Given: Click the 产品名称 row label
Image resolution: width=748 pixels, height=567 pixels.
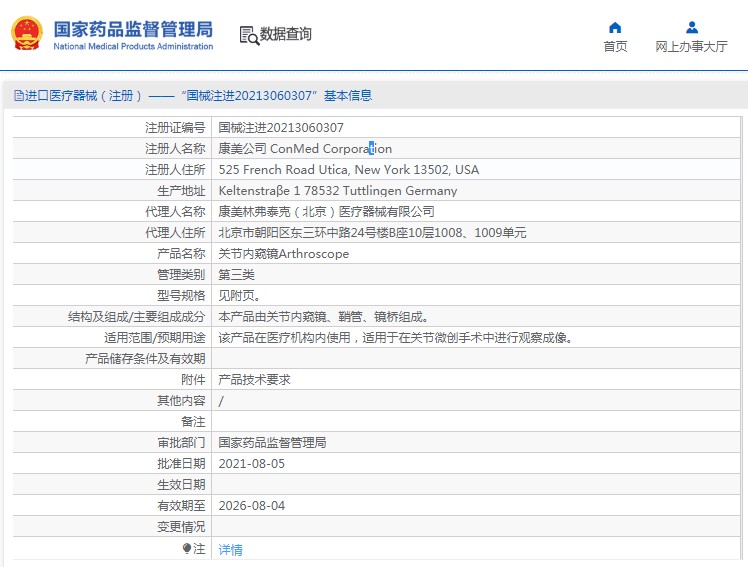Looking at the screenshot, I should (181, 254).
